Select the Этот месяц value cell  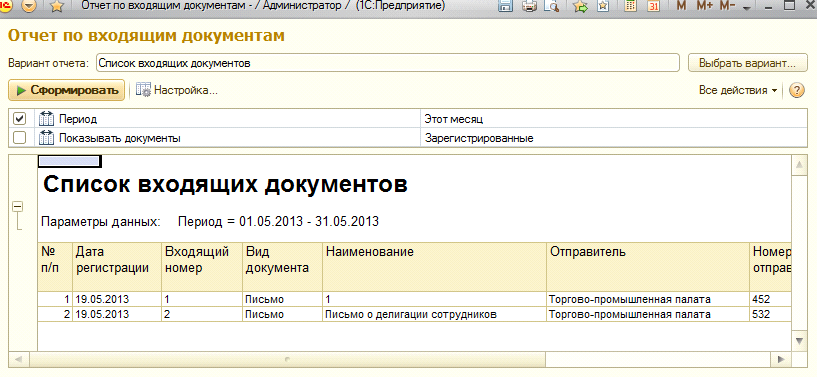pyautogui.click(x=613, y=119)
